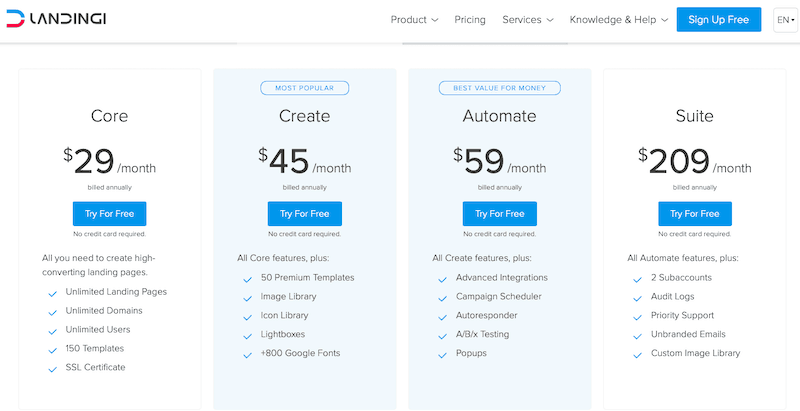Click Try For Free under Create
The height and width of the screenshot is (411, 800).
(305, 214)
